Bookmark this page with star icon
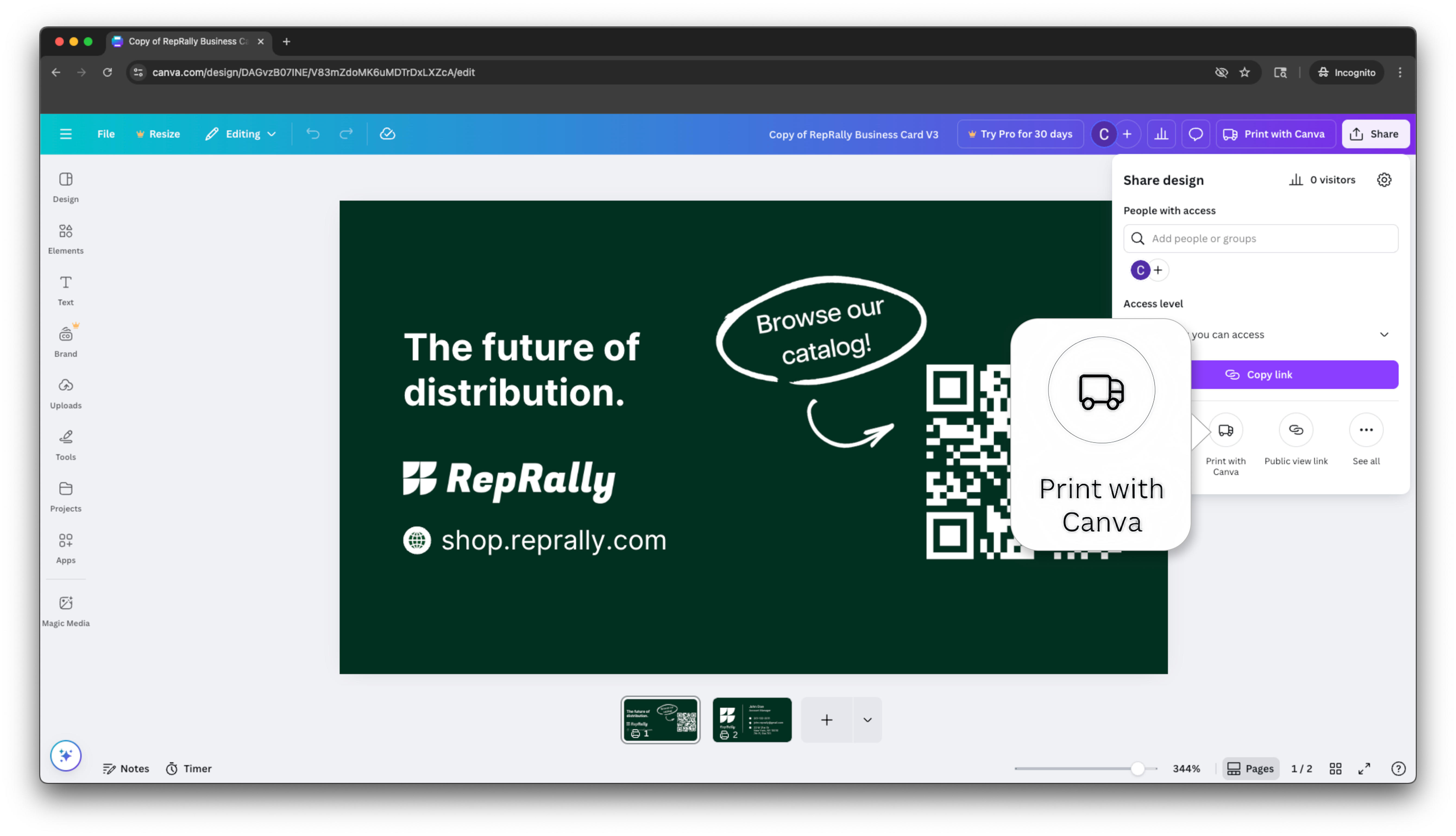This screenshot has width=1456, height=836. tap(1245, 72)
